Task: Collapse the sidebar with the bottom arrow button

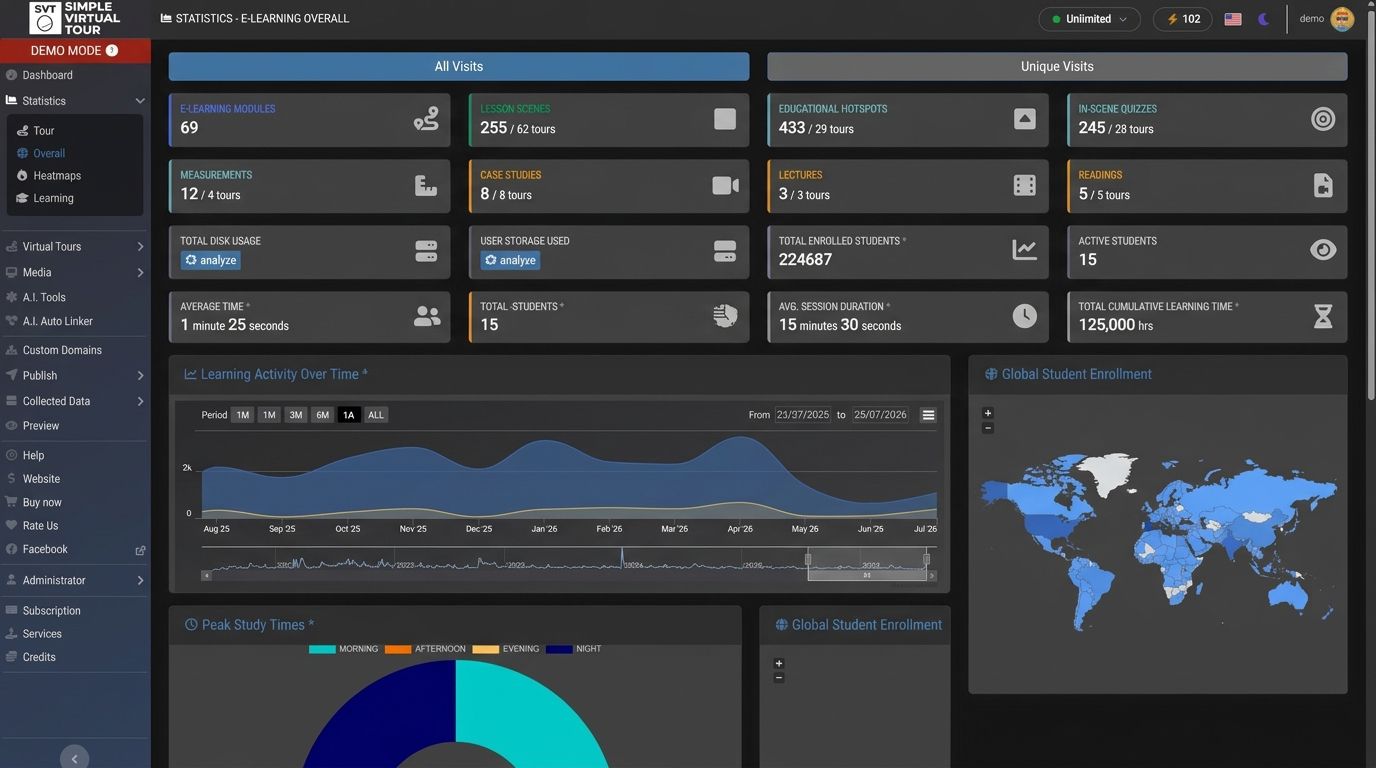Action: [x=74, y=759]
